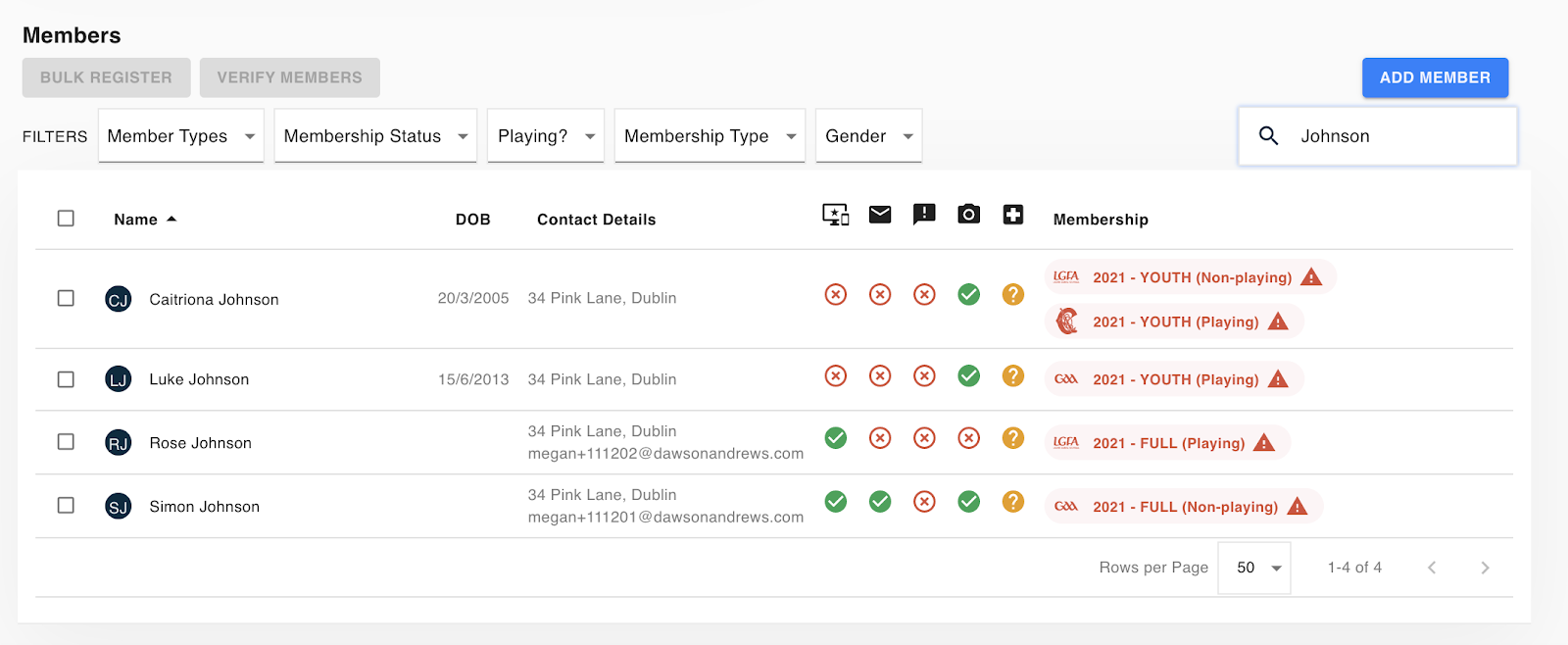Click LGFA logo on Rose Johnson's membership
Viewport: 1568px width, 645px height.
pos(1066,443)
